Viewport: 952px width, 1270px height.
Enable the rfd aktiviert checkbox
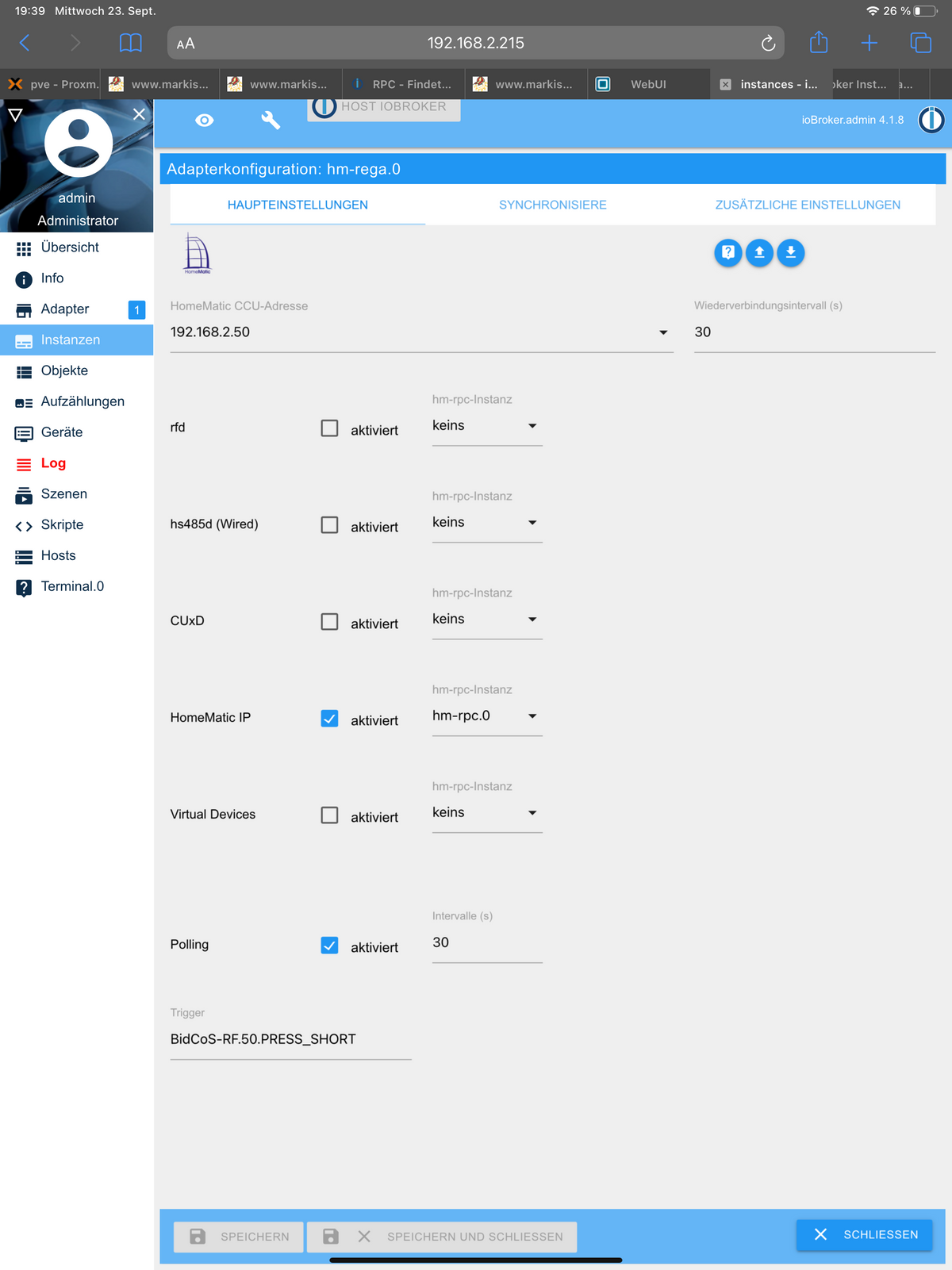329,428
